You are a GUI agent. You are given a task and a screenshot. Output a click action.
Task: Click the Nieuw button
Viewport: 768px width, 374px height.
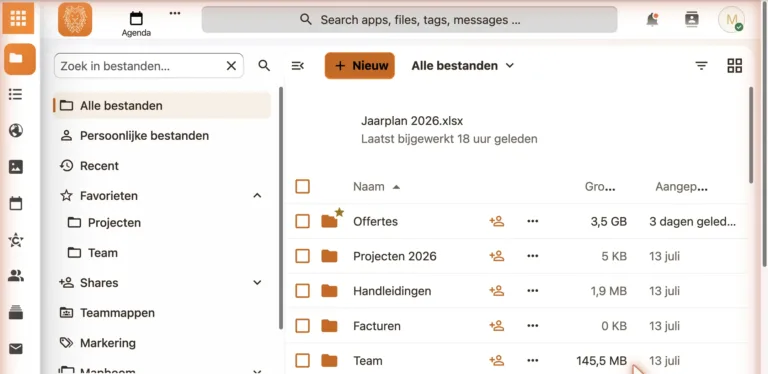[360, 66]
